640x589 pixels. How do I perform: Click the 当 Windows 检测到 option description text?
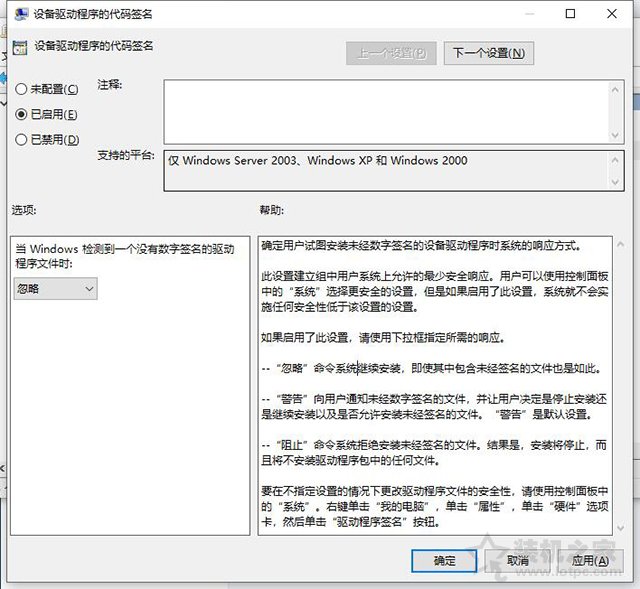[125, 256]
